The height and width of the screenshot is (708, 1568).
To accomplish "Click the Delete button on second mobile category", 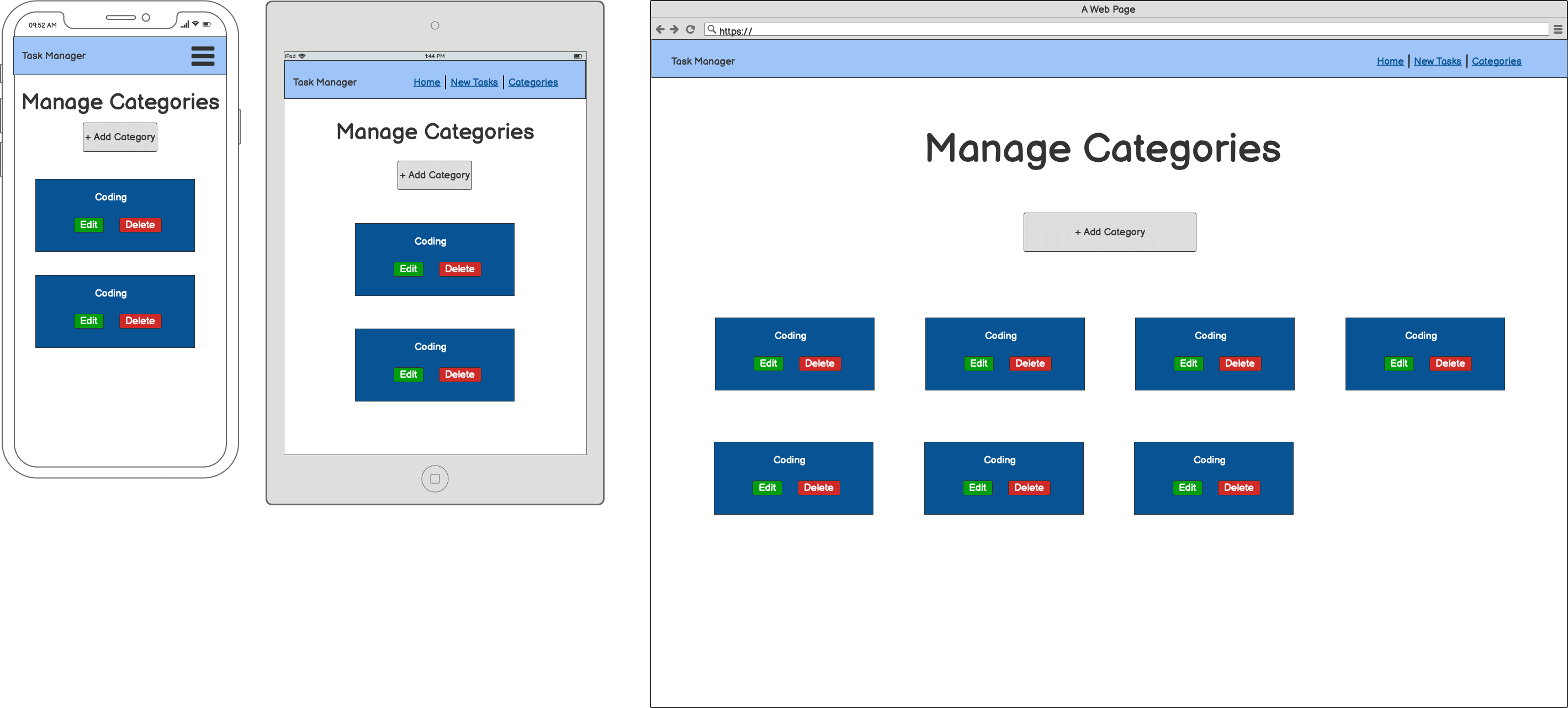I will pos(139,320).
